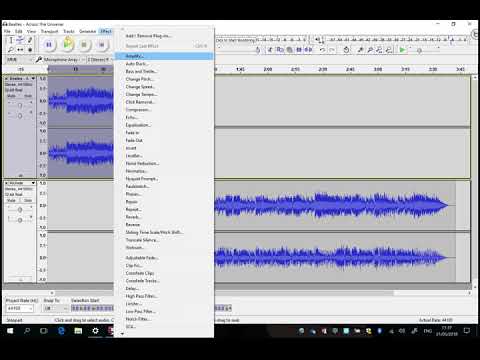Select the Draw (pencil) tool
Image resolution: width=480 pixels, height=360 pixels.
30,40
